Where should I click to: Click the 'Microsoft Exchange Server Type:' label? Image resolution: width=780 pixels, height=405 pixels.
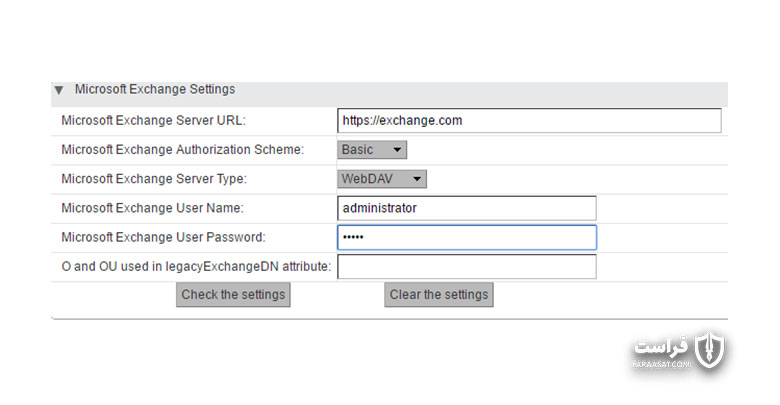154,179
